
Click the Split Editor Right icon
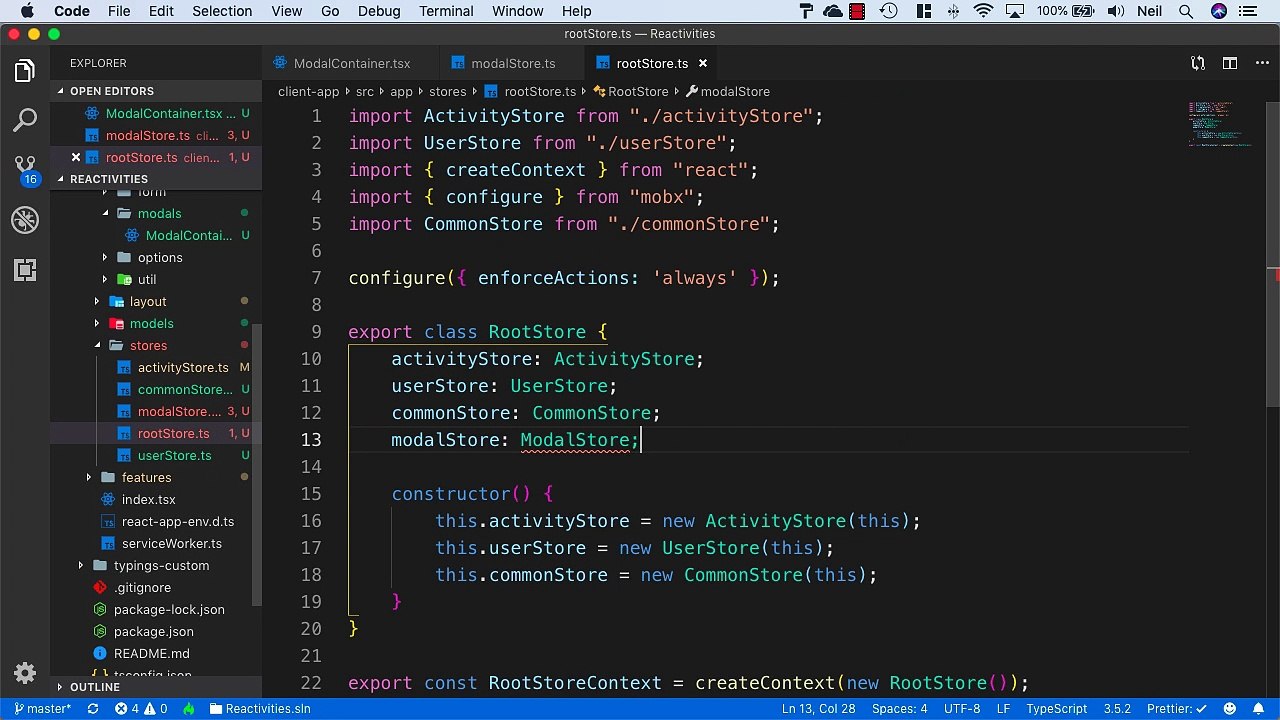(x=1230, y=63)
